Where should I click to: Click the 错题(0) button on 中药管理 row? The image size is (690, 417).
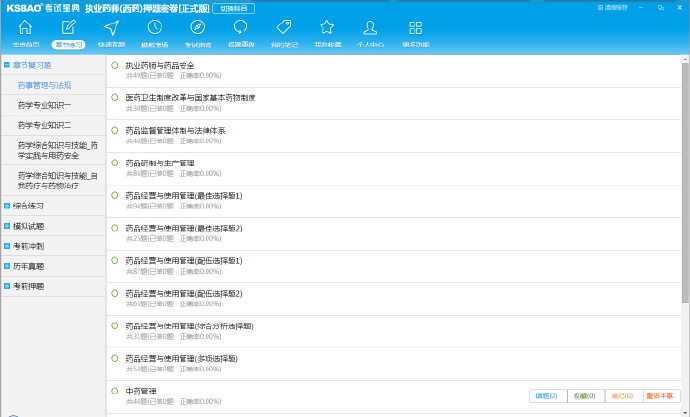(x=546, y=396)
